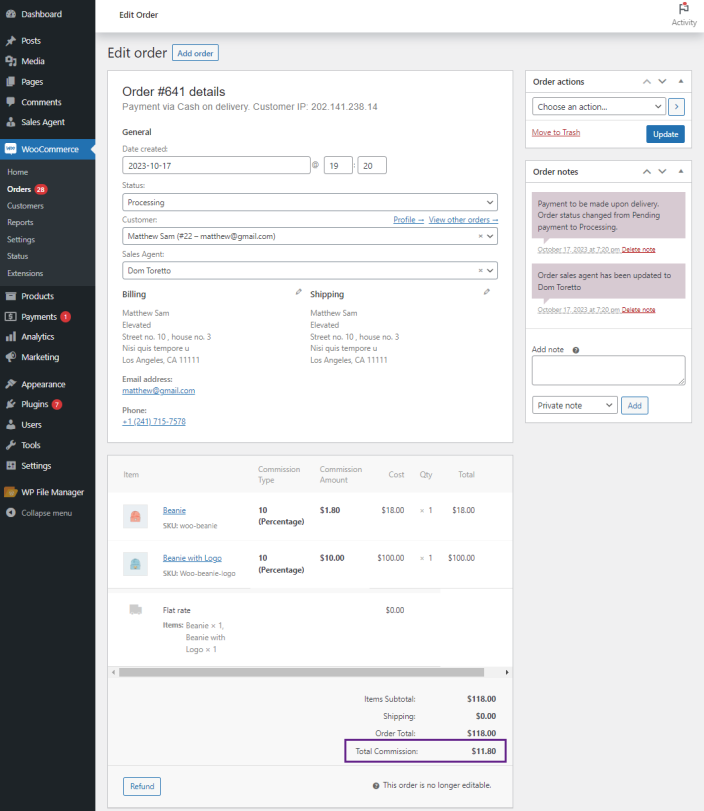Open the Status dropdown
This screenshot has width=704, height=811.
310,202
